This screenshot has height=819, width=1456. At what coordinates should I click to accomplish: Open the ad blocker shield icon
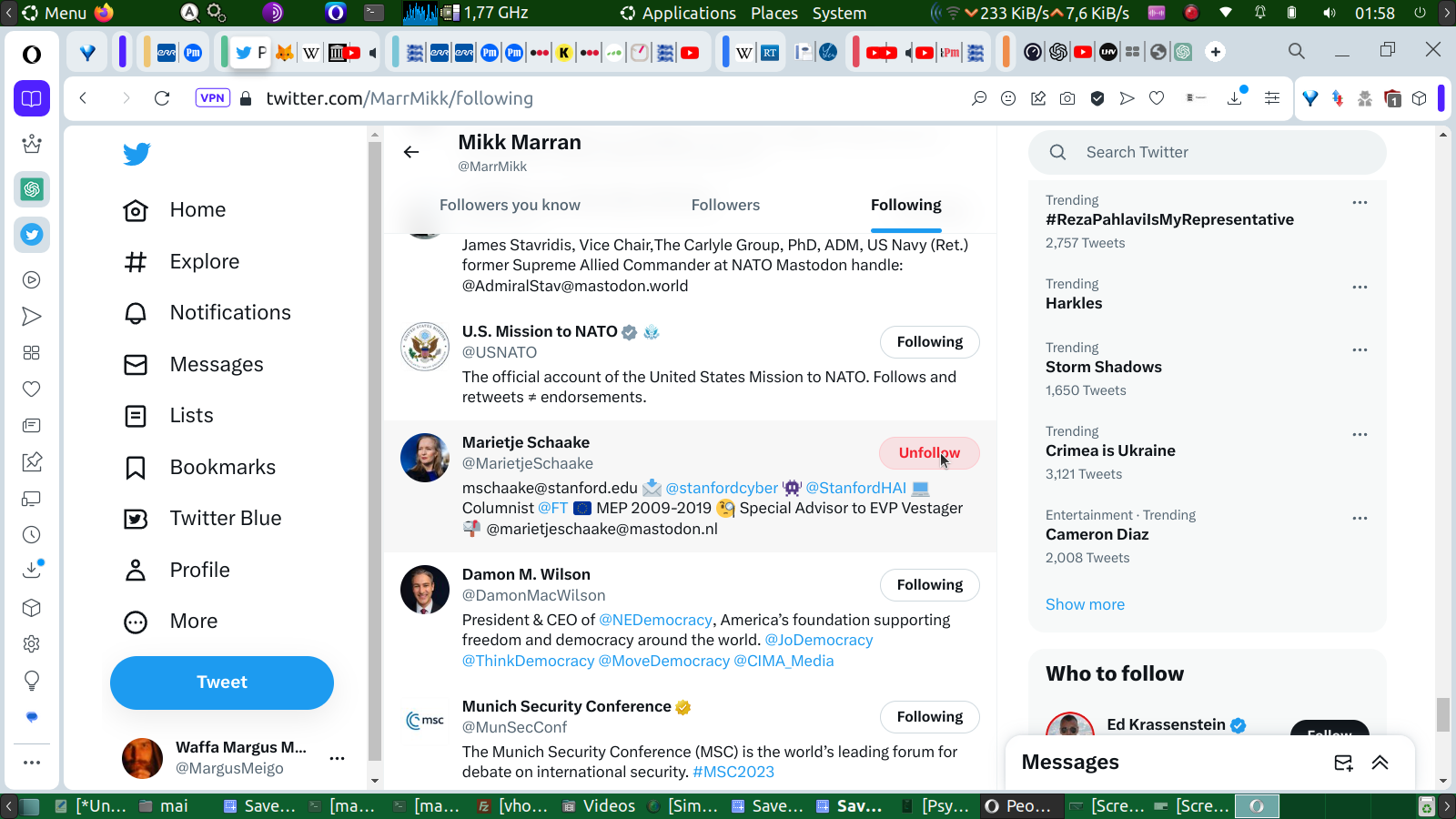(x=1097, y=98)
